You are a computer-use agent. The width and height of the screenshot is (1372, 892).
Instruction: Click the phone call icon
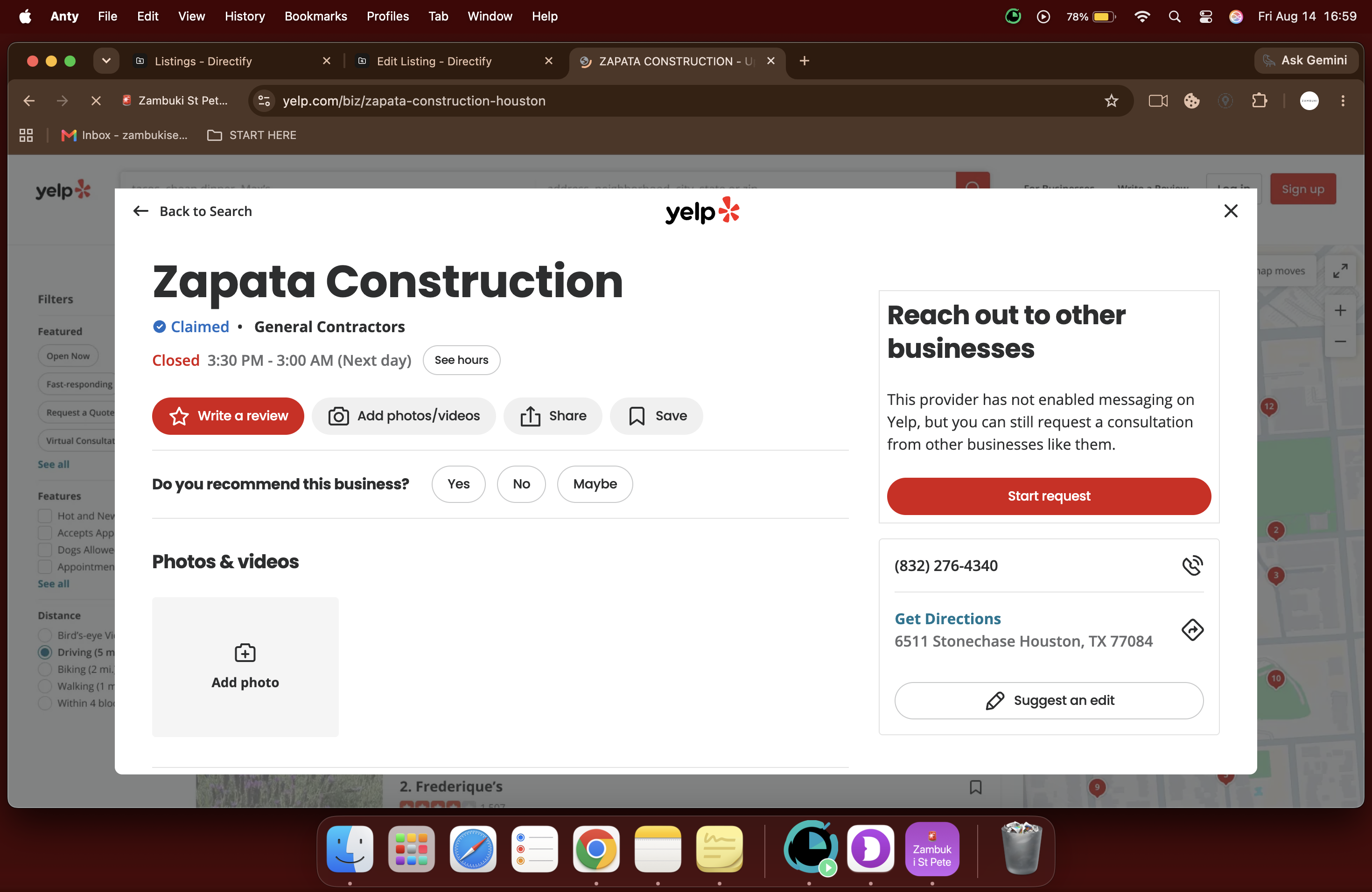(1192, 565)
